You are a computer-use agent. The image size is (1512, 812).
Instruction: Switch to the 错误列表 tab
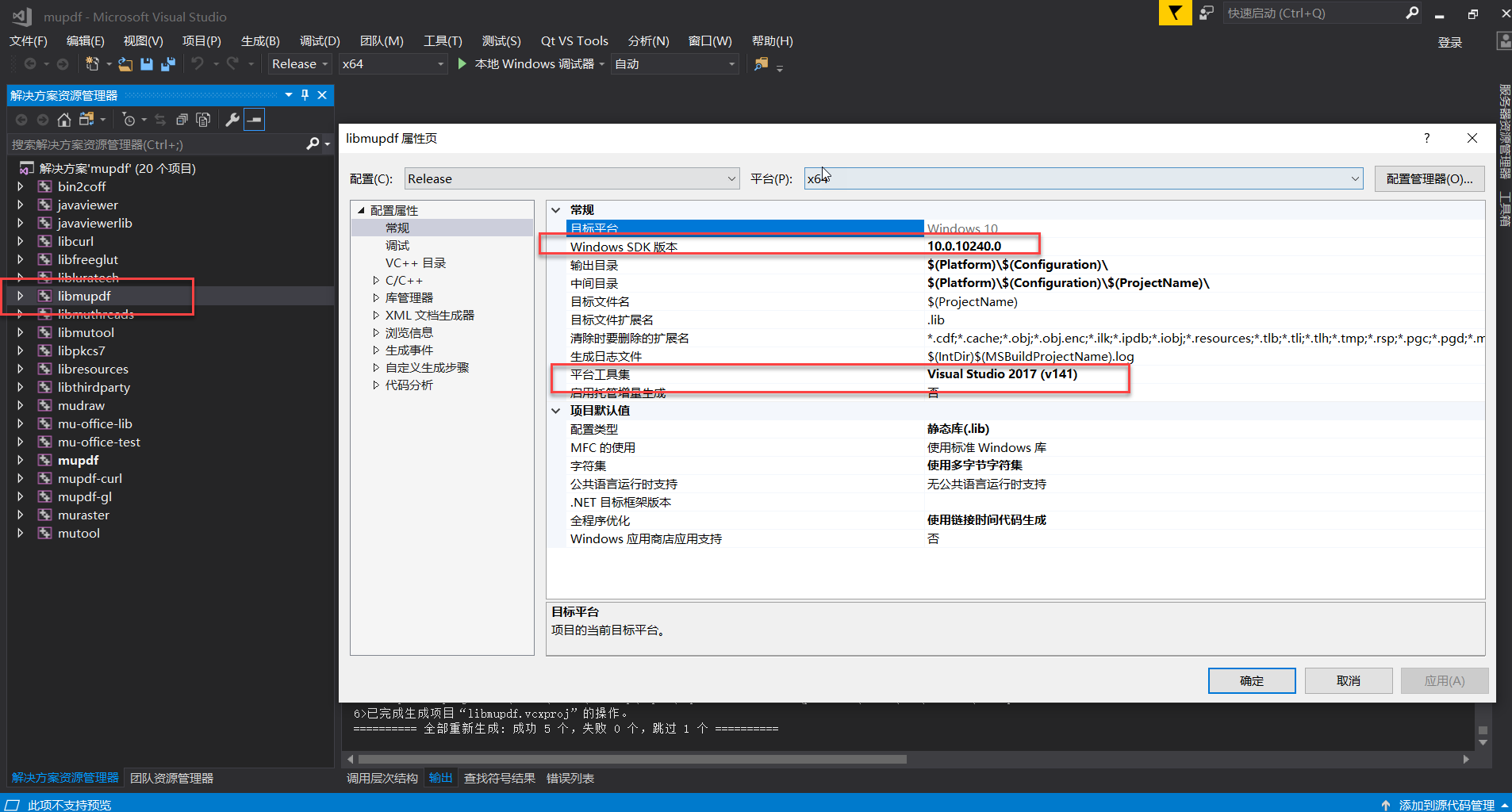[x=570, y=778]
